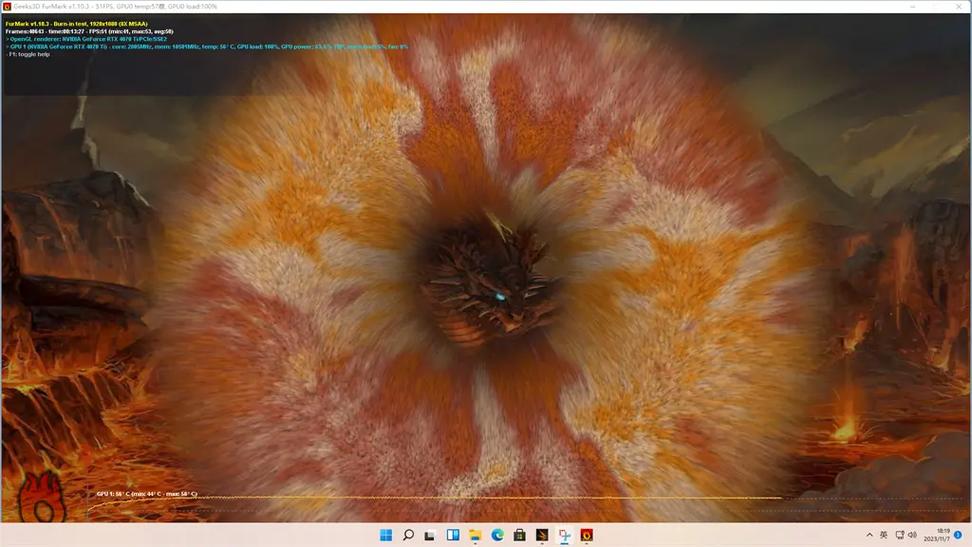
Task: Click the 'OpenGL renderer' info line
Action: point(86,39)
